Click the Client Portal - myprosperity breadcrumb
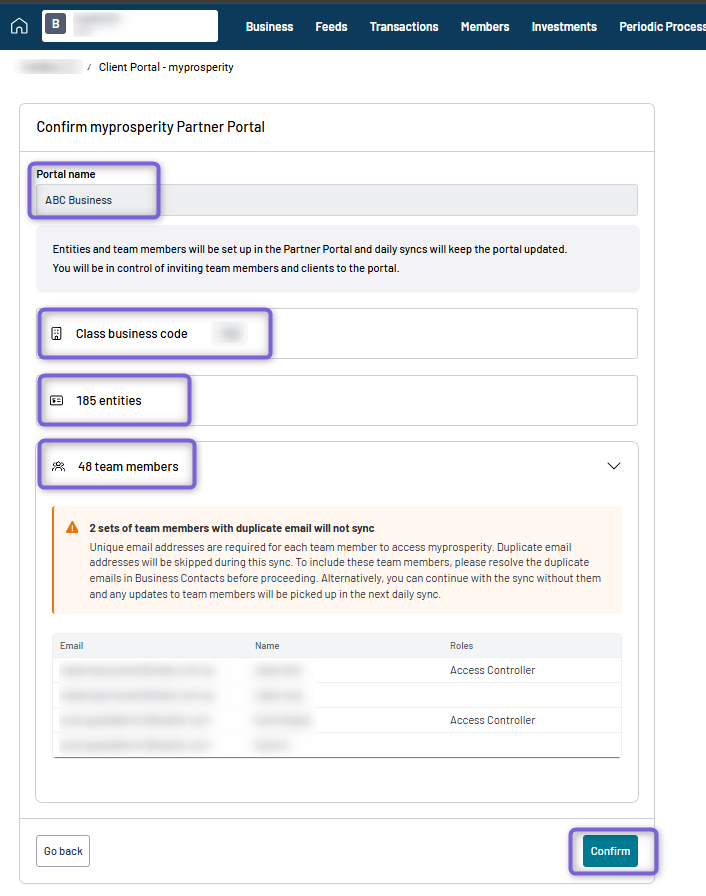Viewport: 706px width, 896px height. pyautogui.click(x=166, y=67)
